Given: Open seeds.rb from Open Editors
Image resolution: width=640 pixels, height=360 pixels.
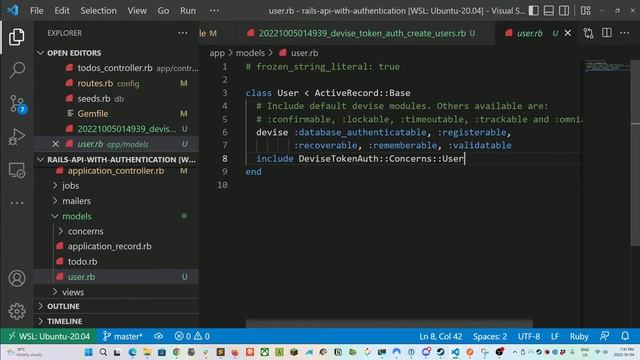Looking at the screenshot, I should click(x=94, y=98).
